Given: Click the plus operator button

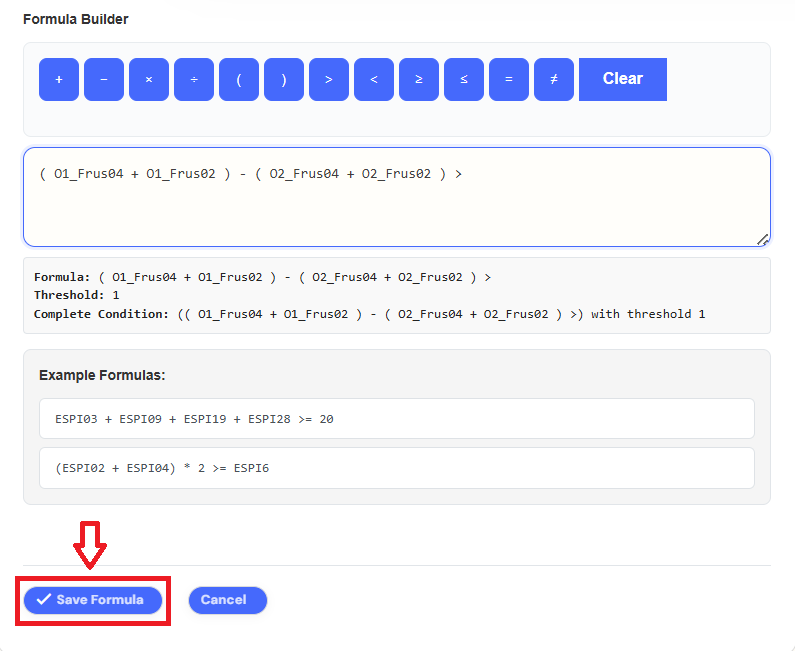Looking at the screenshot, I should click(59, 79).
